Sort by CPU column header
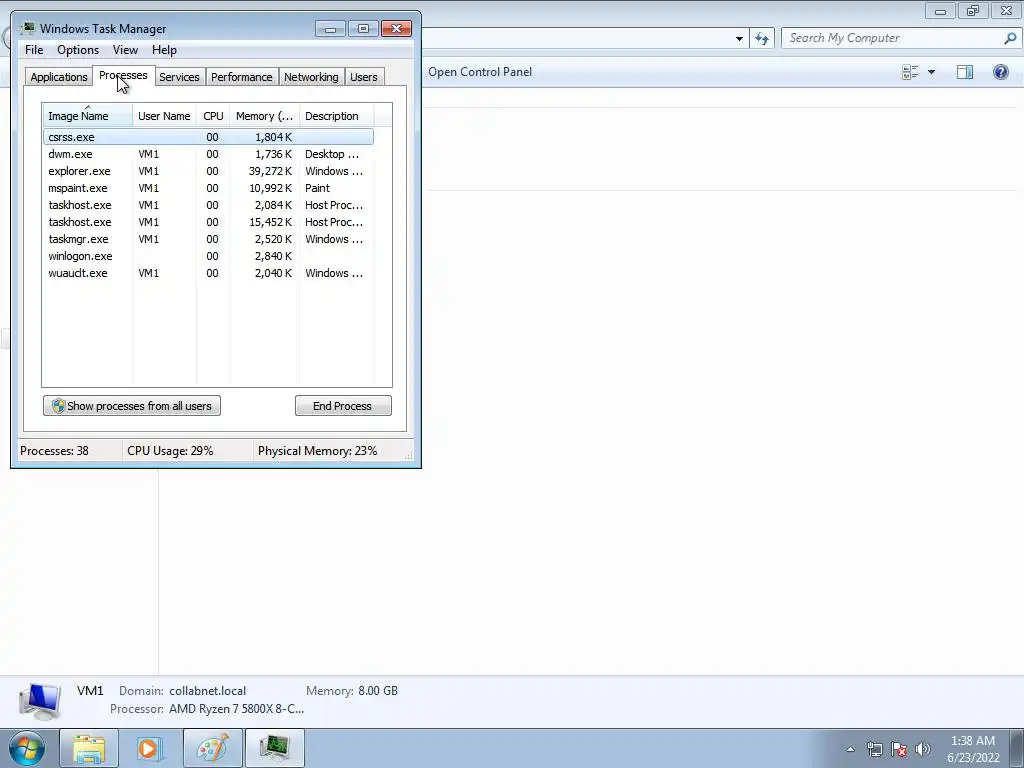Image resolution: width=1024 pixels, height=768 pixels. tap(213, 116)
